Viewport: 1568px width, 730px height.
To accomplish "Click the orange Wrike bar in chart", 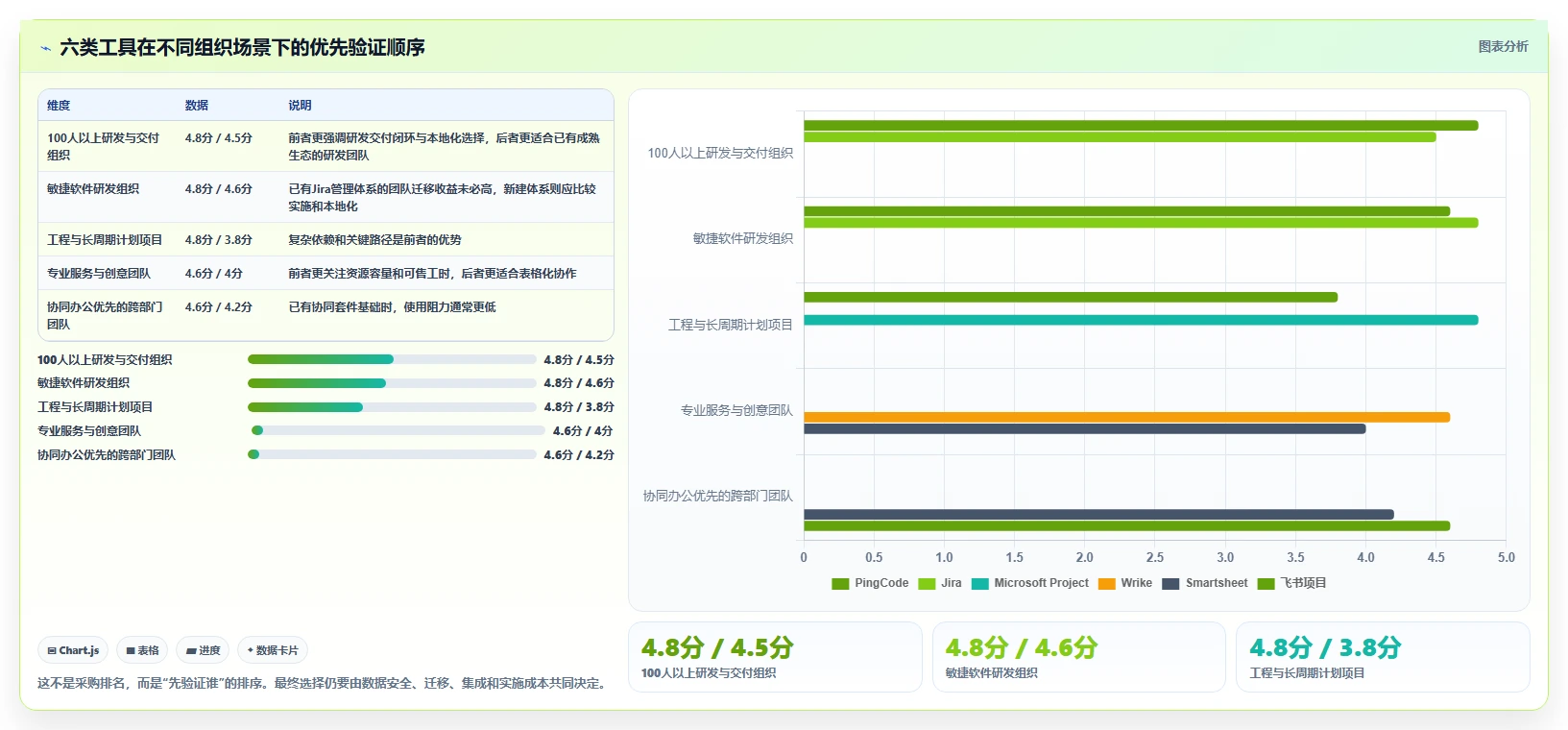I will [x=1126, y=417].
